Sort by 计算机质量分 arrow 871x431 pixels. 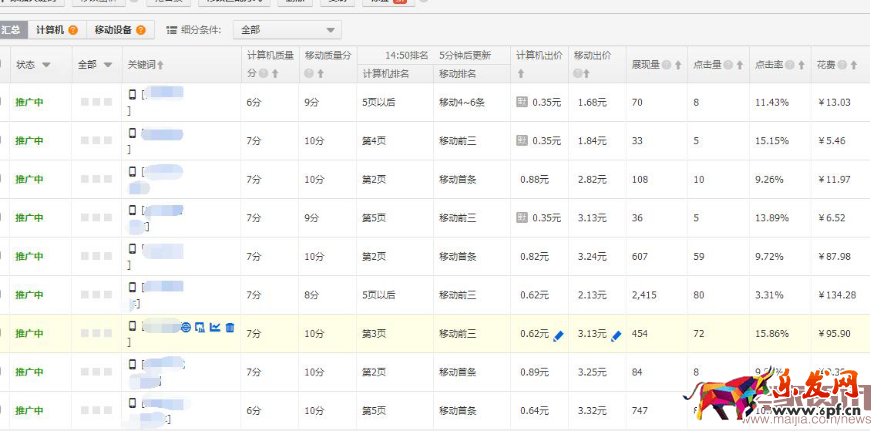(x=274, y=73)
